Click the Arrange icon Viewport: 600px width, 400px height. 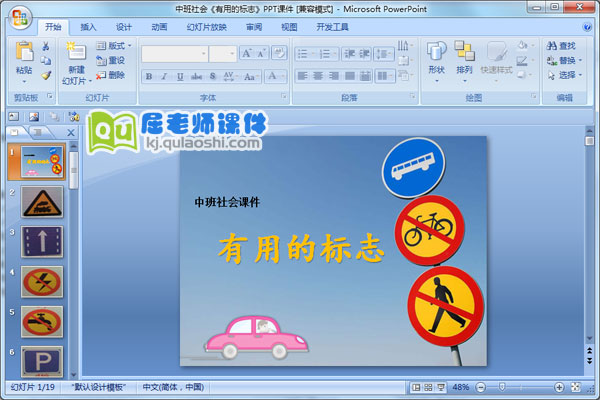pos(464,51)
